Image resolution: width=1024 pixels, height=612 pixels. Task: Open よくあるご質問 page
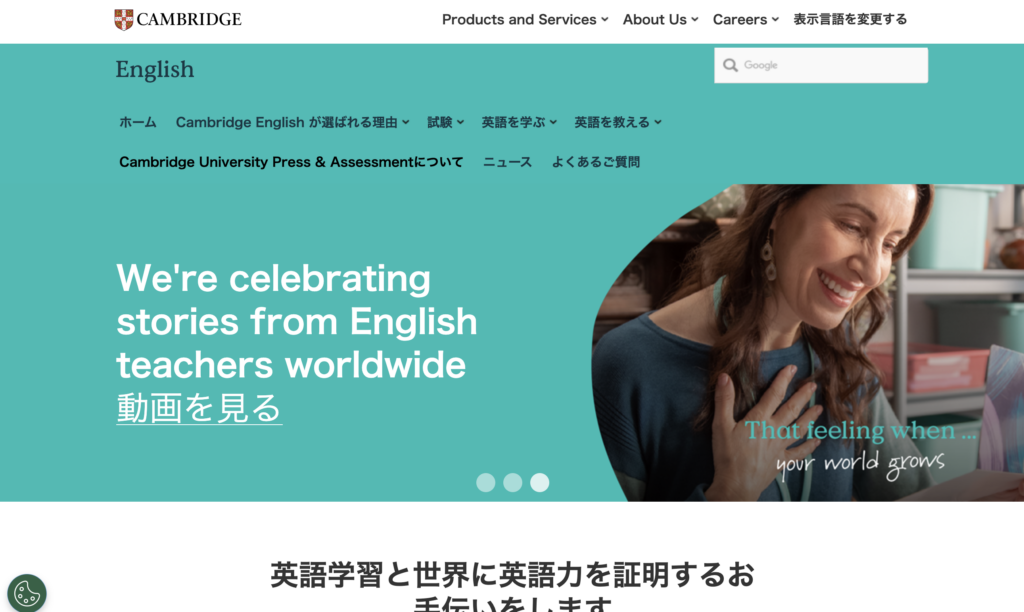(596, 162)
